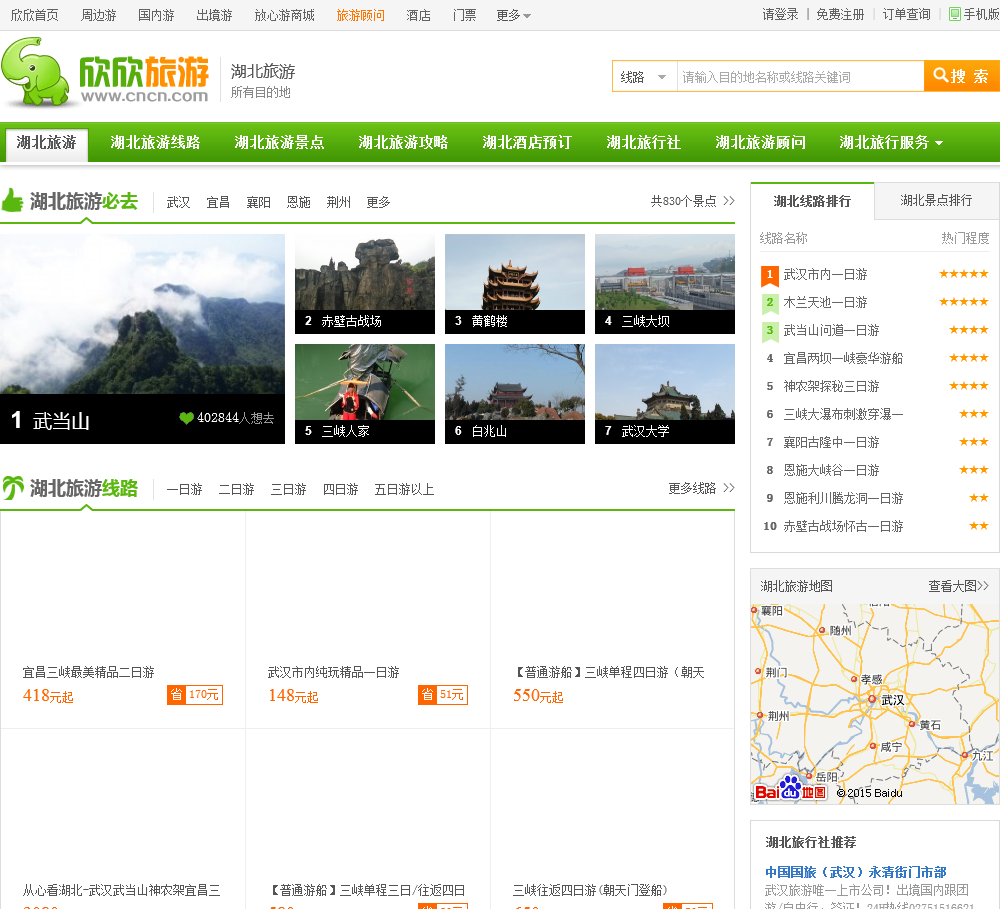Click the green thumbs-up icon beside 湖北旅游必去

13,201
